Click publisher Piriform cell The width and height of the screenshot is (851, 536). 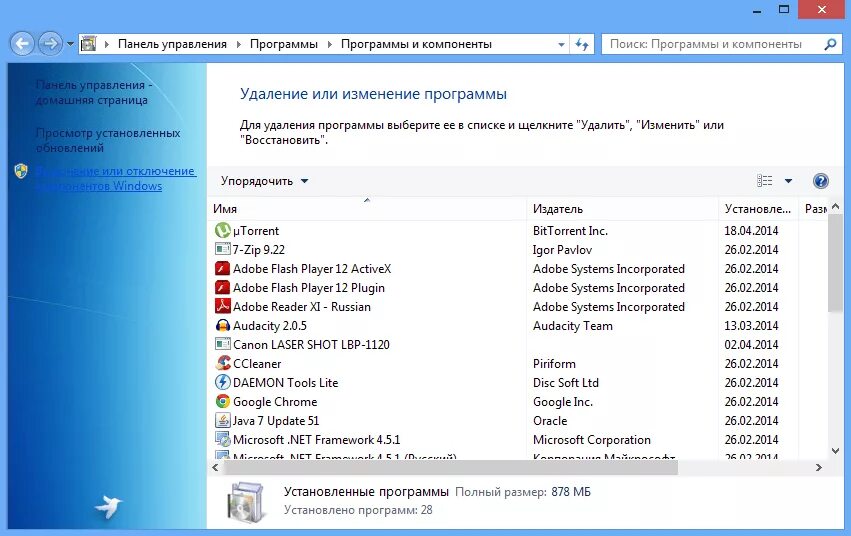pyautogui.click(x=554, y=363)
